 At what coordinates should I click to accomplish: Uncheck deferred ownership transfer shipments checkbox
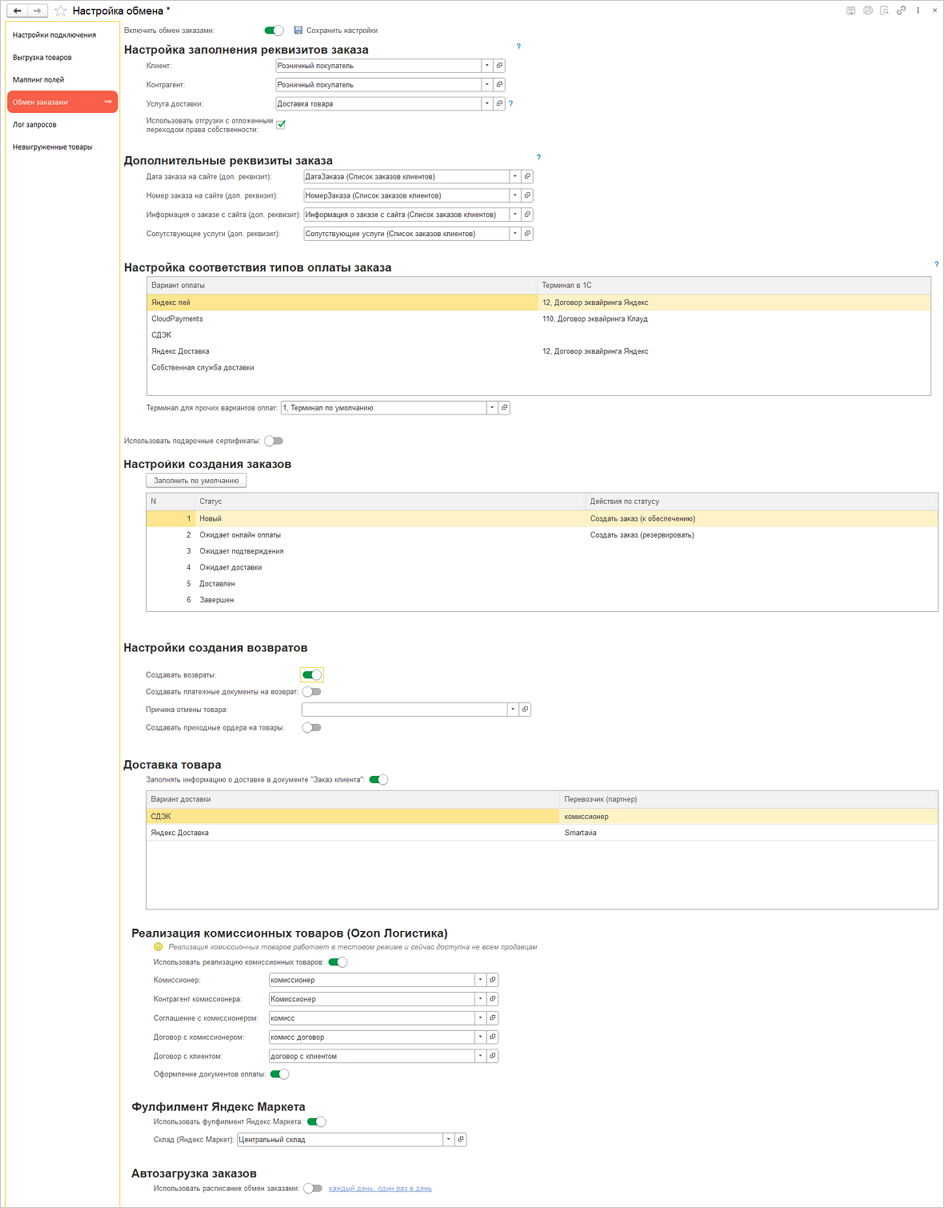pos(281,125)
